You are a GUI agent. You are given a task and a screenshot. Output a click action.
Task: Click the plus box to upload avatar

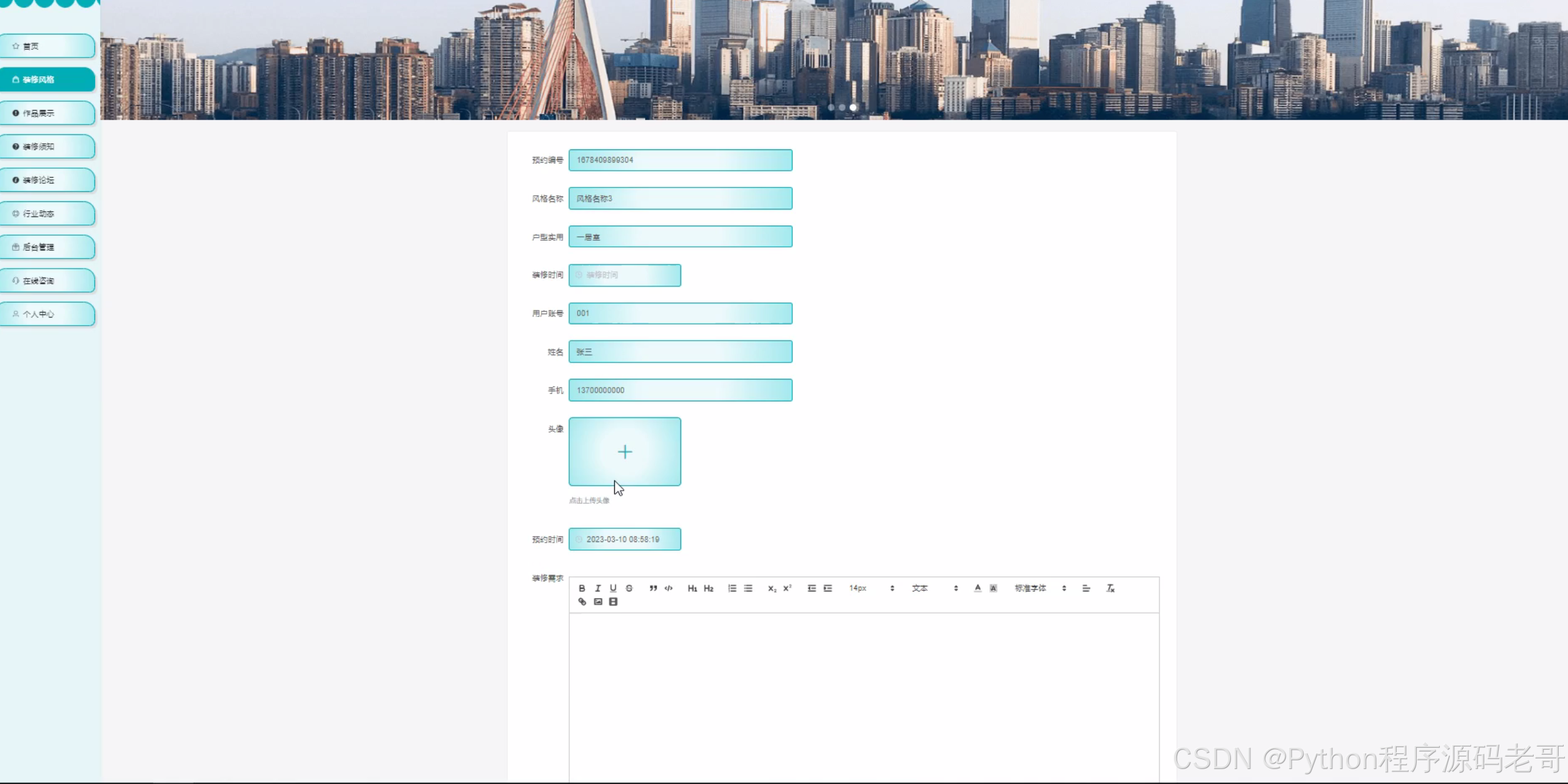624,451
